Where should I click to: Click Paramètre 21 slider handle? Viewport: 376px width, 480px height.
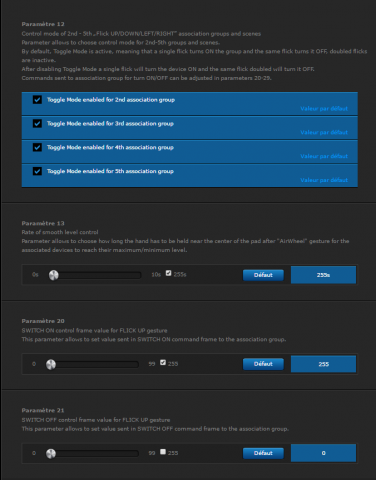(51, 453)
